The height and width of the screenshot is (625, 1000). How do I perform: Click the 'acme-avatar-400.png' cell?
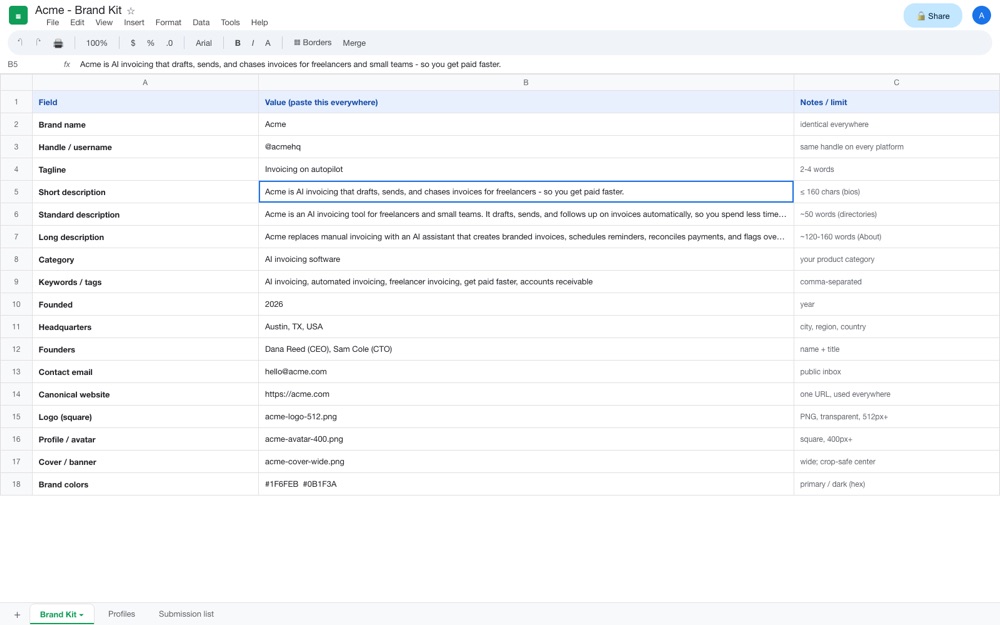pyautogui.click(x=526, y=439)
